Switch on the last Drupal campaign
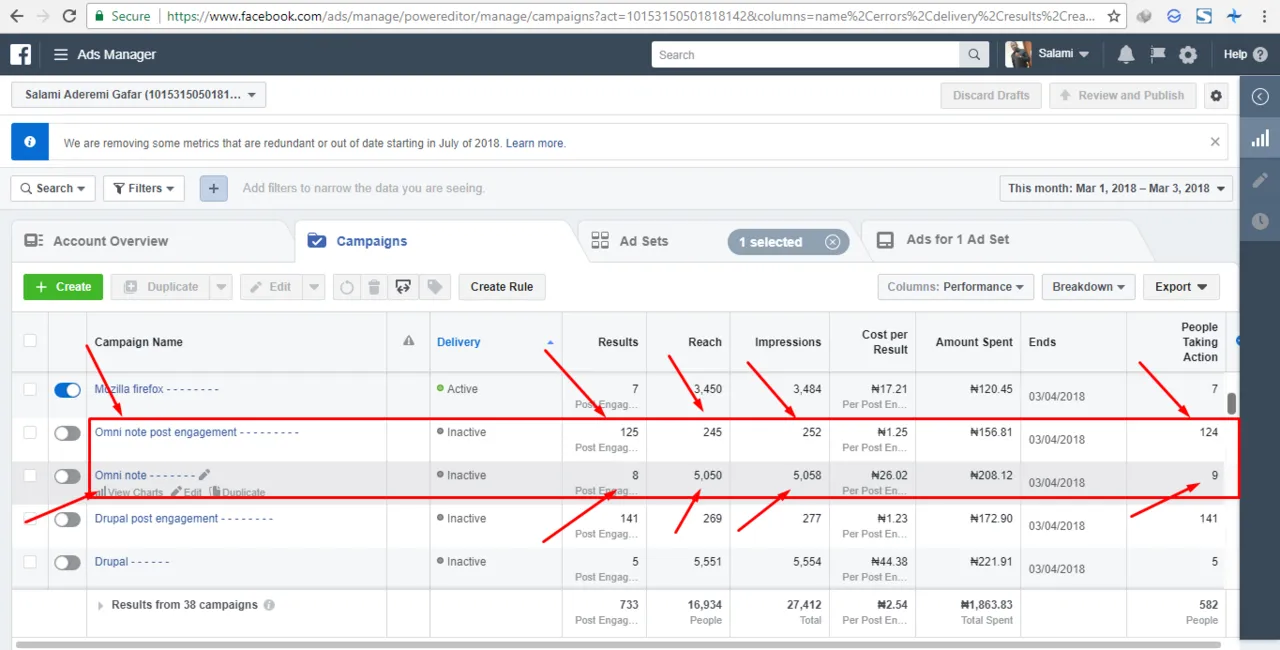 pyautogui.click(x=67, y=562)
